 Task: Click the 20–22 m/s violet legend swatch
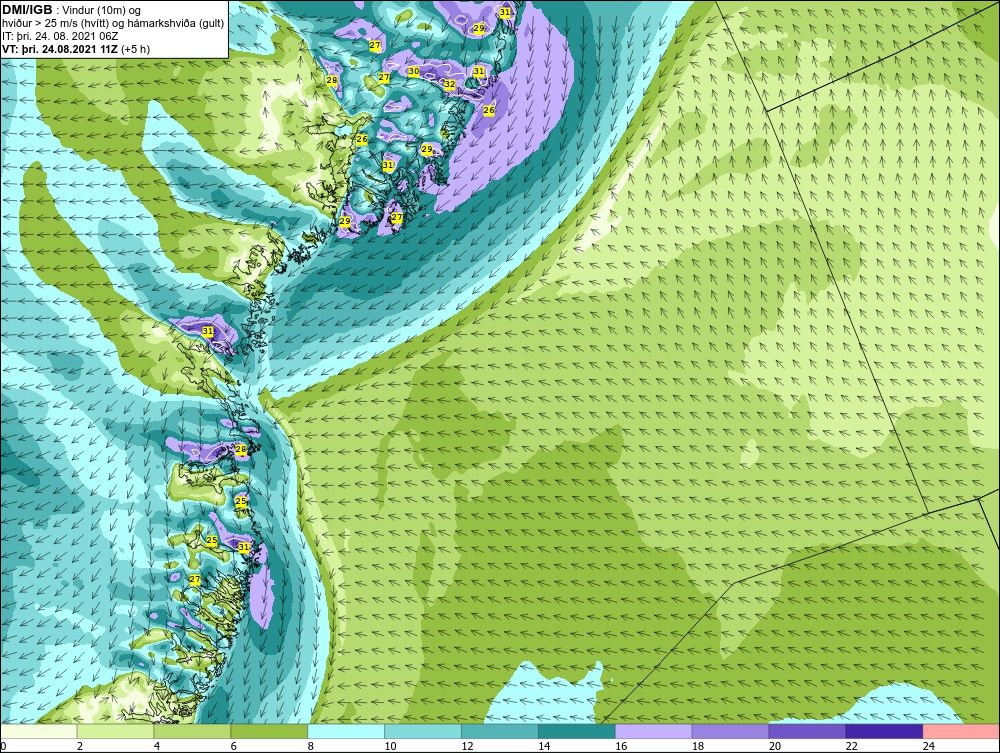pyautogui.click(x=807, y=731)
